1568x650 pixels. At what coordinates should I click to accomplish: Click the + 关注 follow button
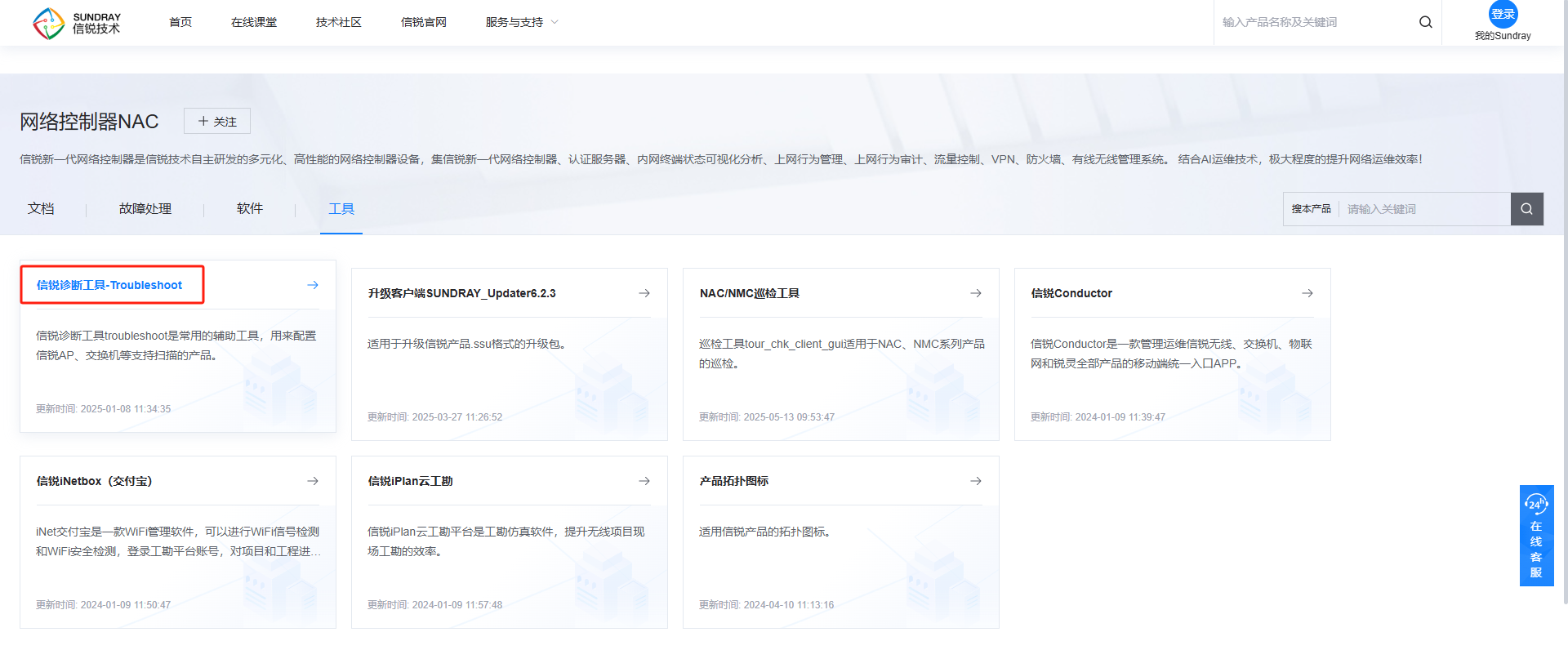coord(217,121)
